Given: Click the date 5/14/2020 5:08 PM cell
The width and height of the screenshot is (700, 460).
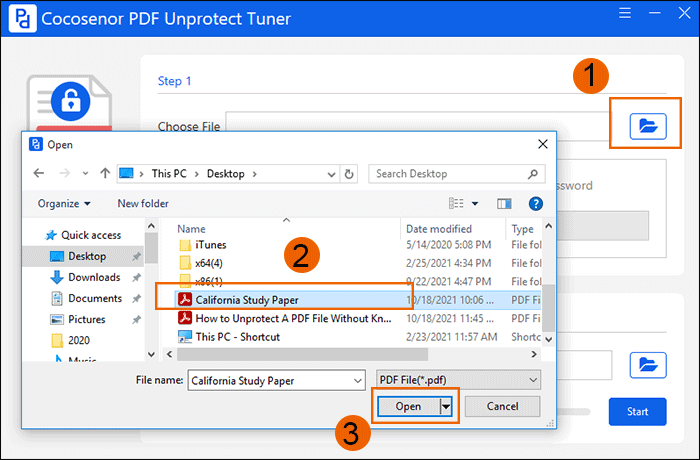Looking at the screenshot, I should click(x=448, y=245).
